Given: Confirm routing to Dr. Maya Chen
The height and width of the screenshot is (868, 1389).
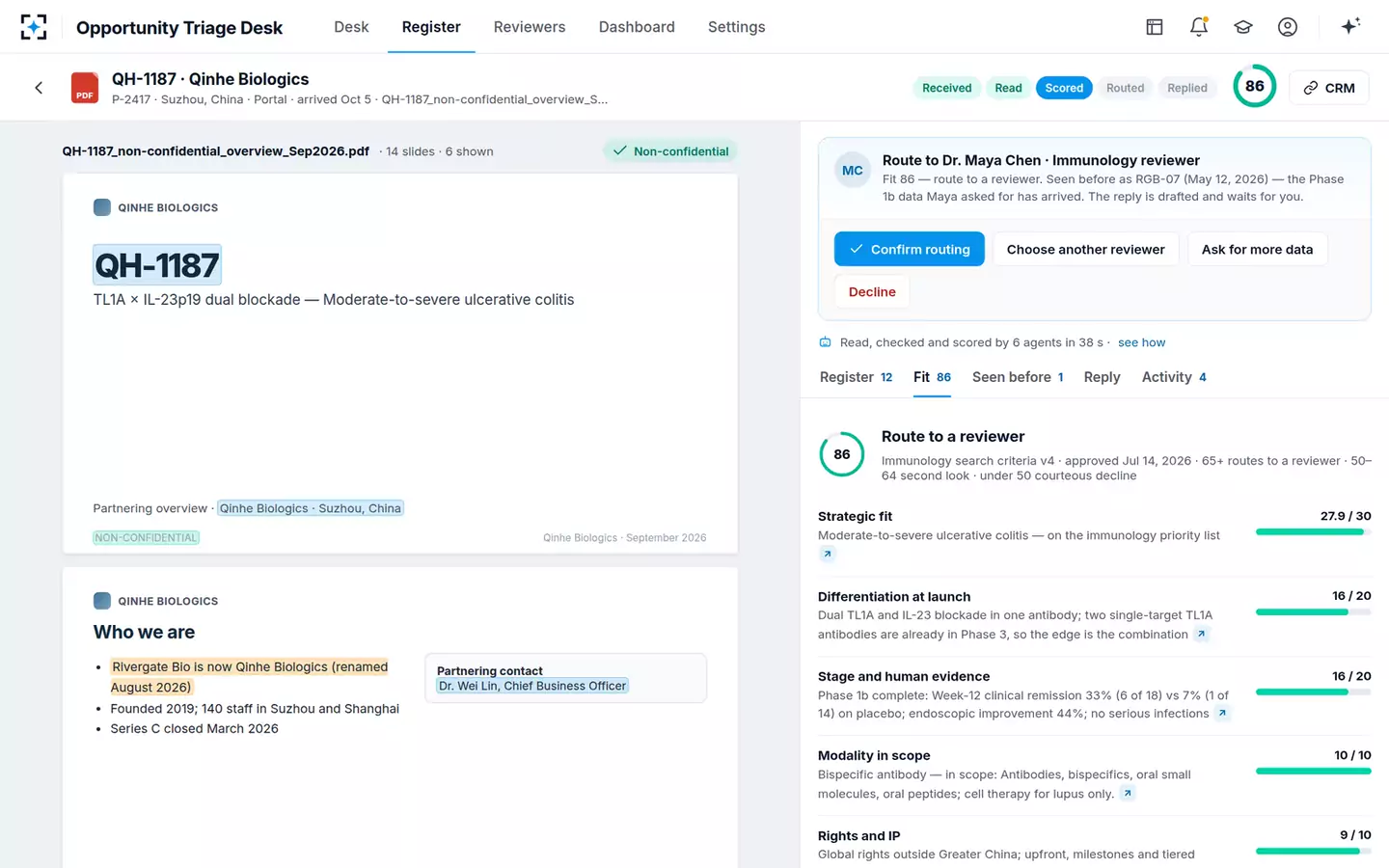Looking at the screenshot, I should tap(909, 249).
